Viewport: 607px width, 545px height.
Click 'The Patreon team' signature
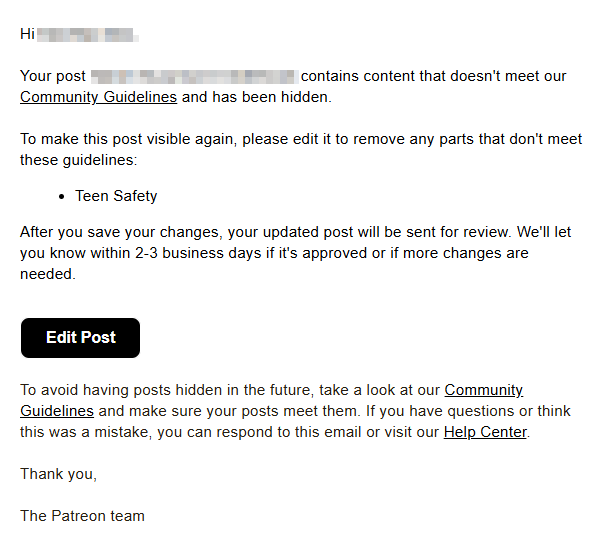pyautogui.click(x=82, y=516)
